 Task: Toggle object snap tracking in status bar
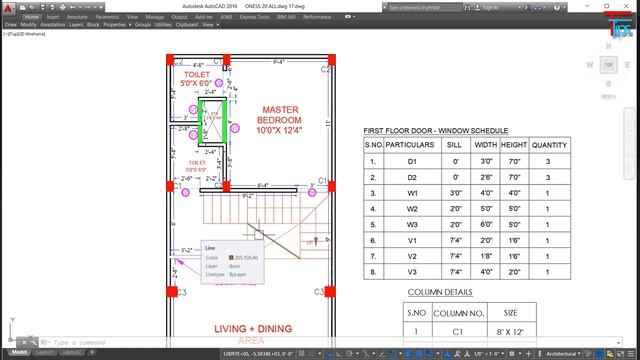pyautogui.click(x=382, y=353)
